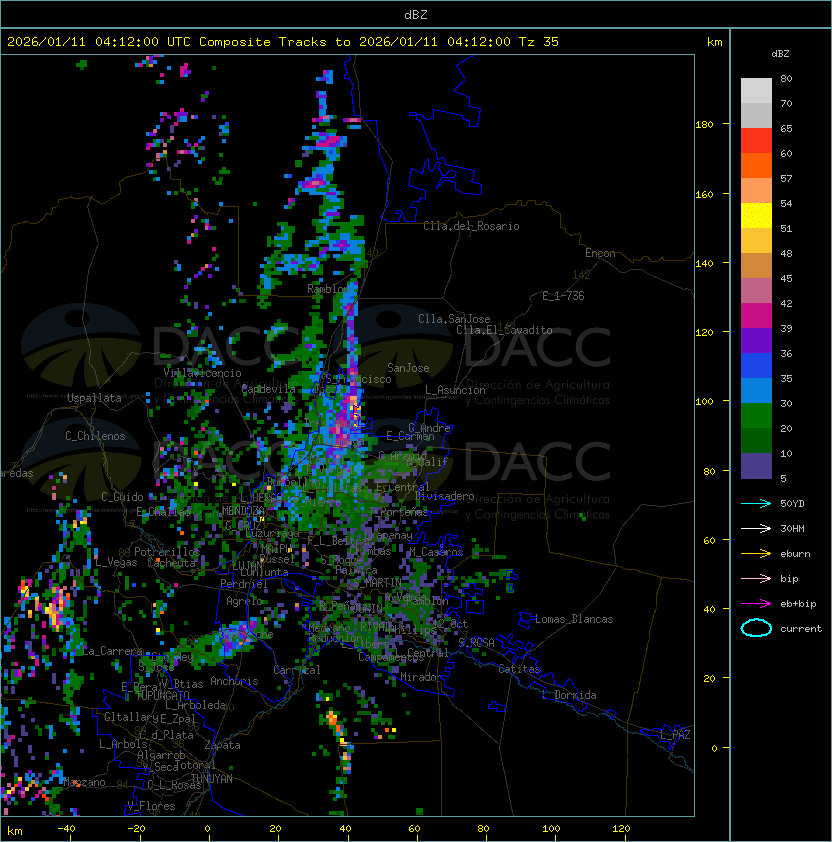Click the white 30HM arrow legend icon

click(x=756, y=529)
